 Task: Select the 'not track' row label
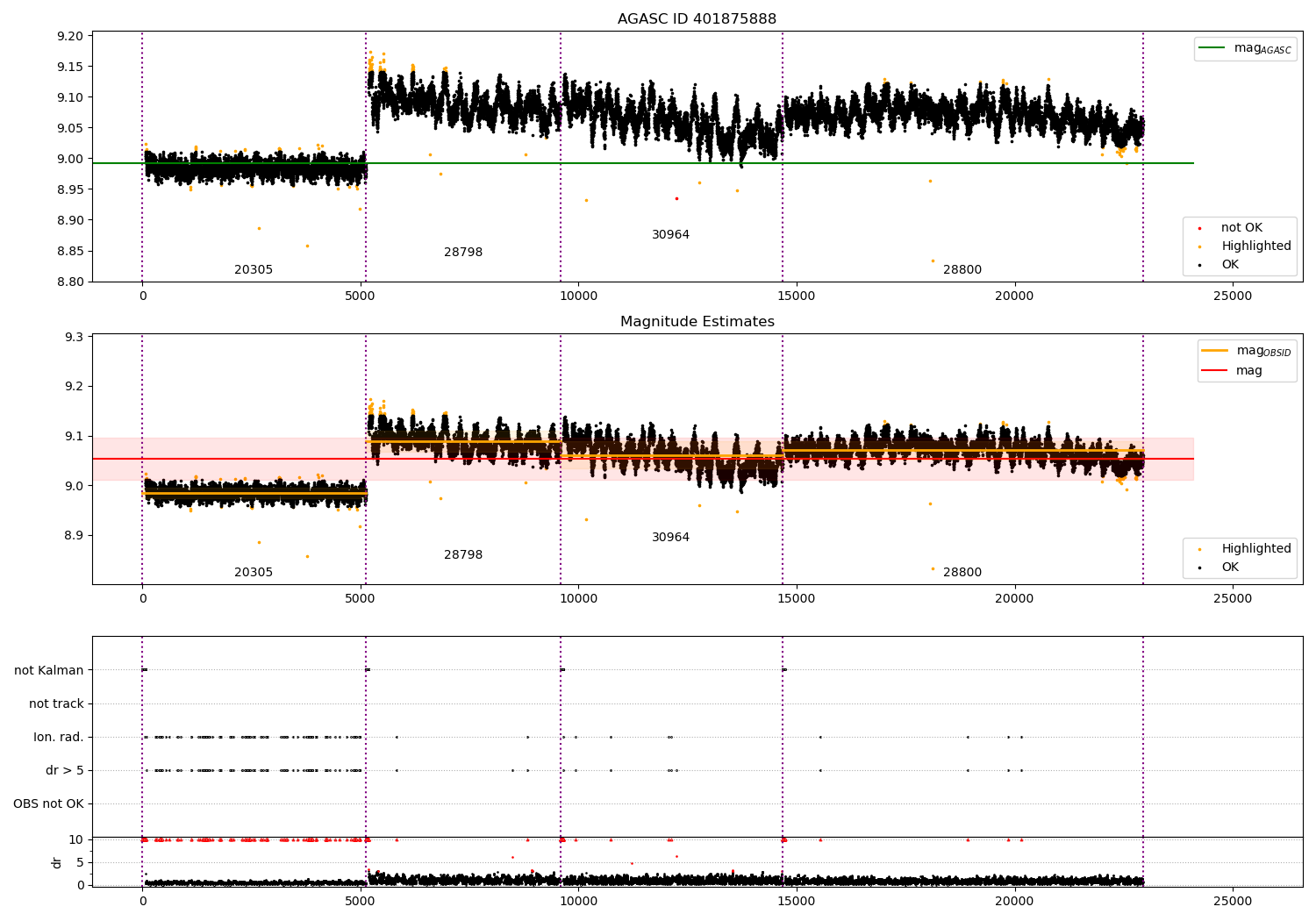56,704
